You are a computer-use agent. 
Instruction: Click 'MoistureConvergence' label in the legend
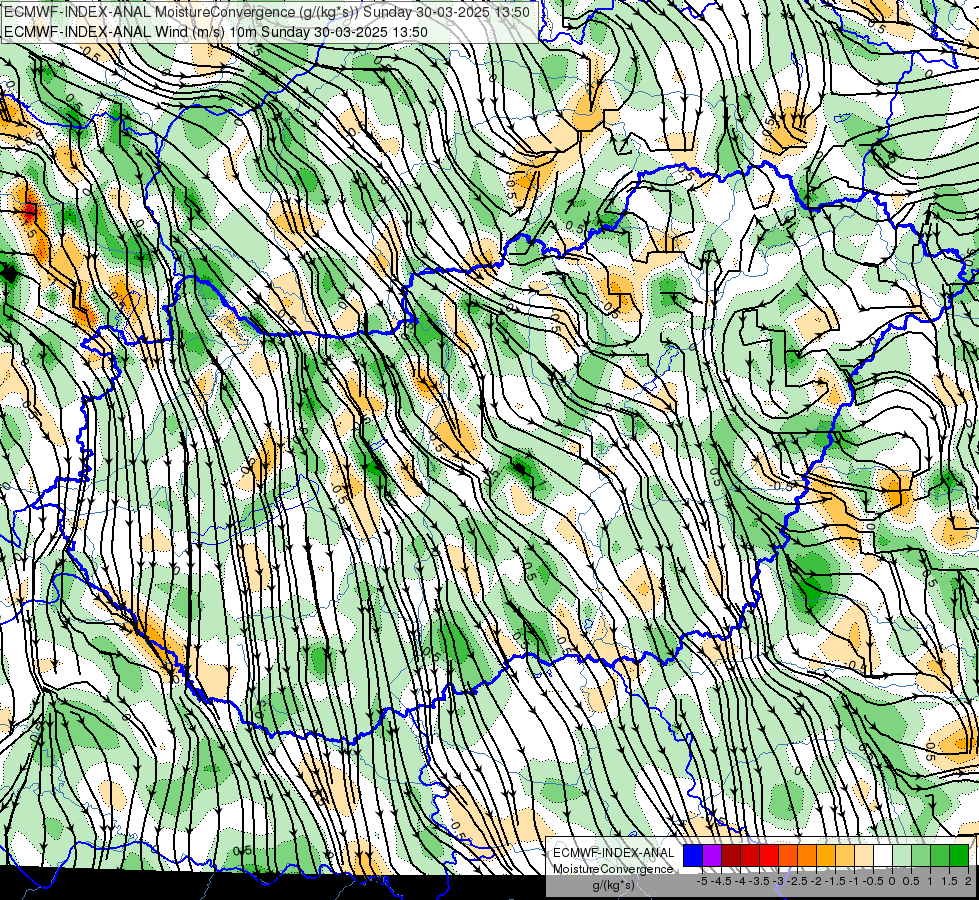click(613, 869)
